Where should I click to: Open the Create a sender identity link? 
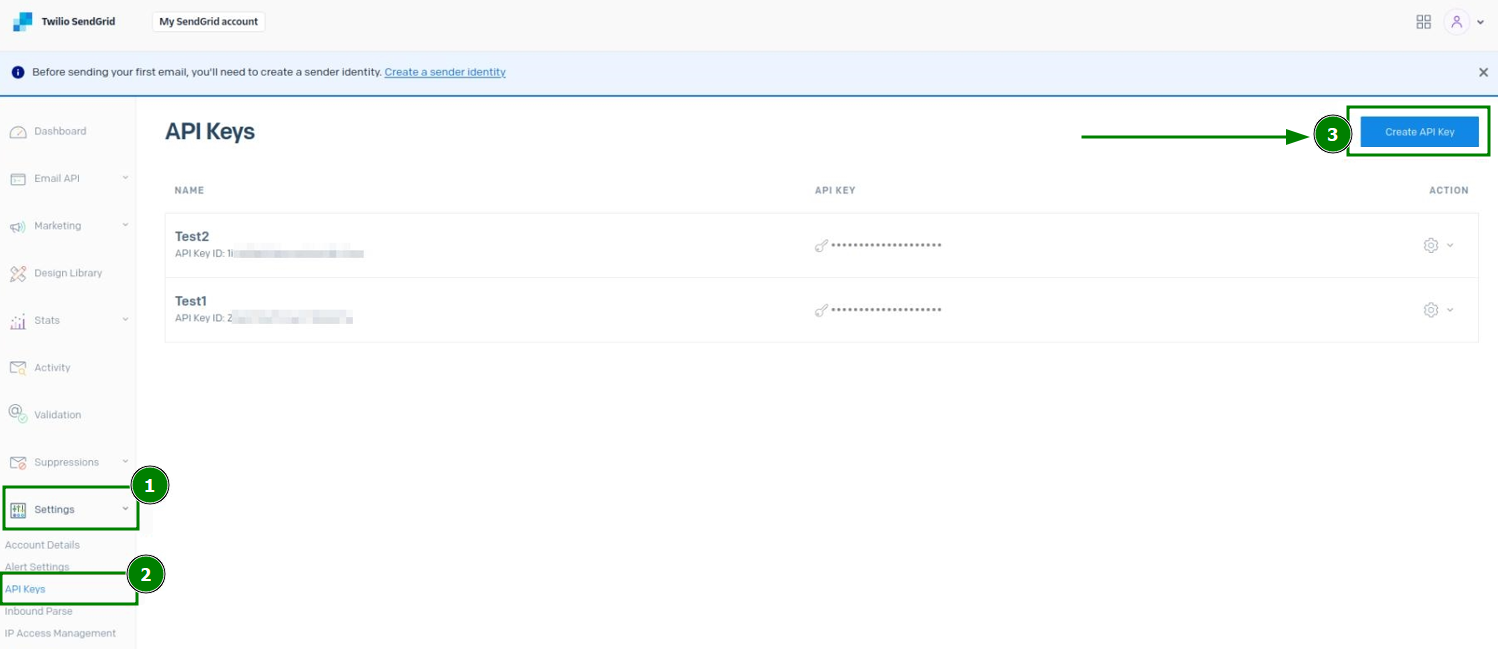445,72
